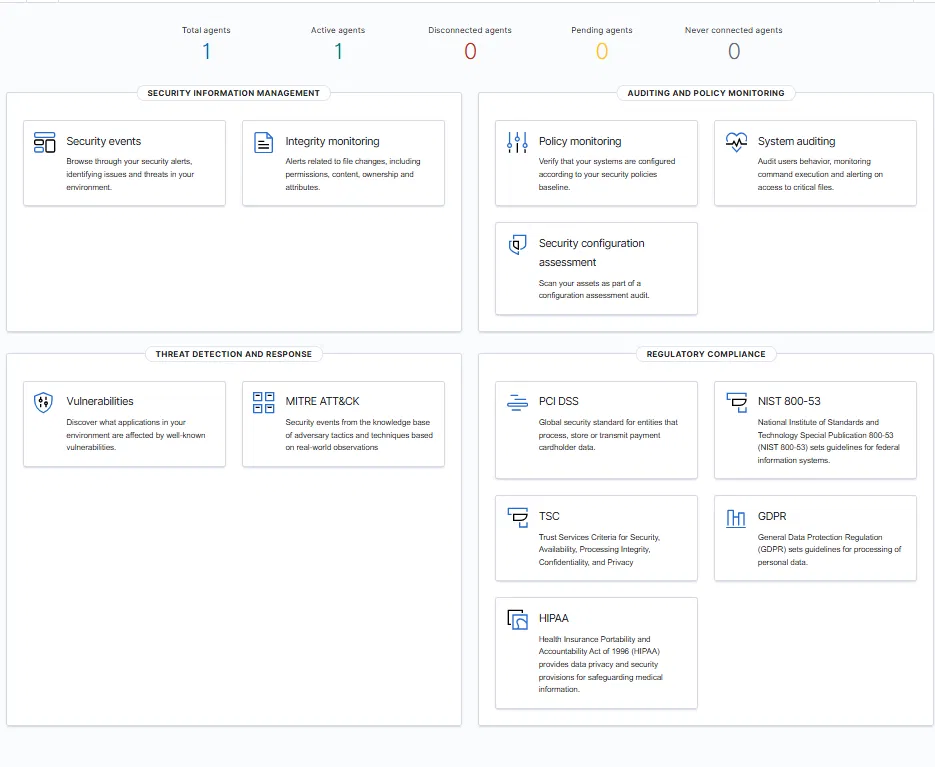935x767 pixels.
Task: Click the System auditing description text
Action: pyautogui.click(x=820, y=174)
